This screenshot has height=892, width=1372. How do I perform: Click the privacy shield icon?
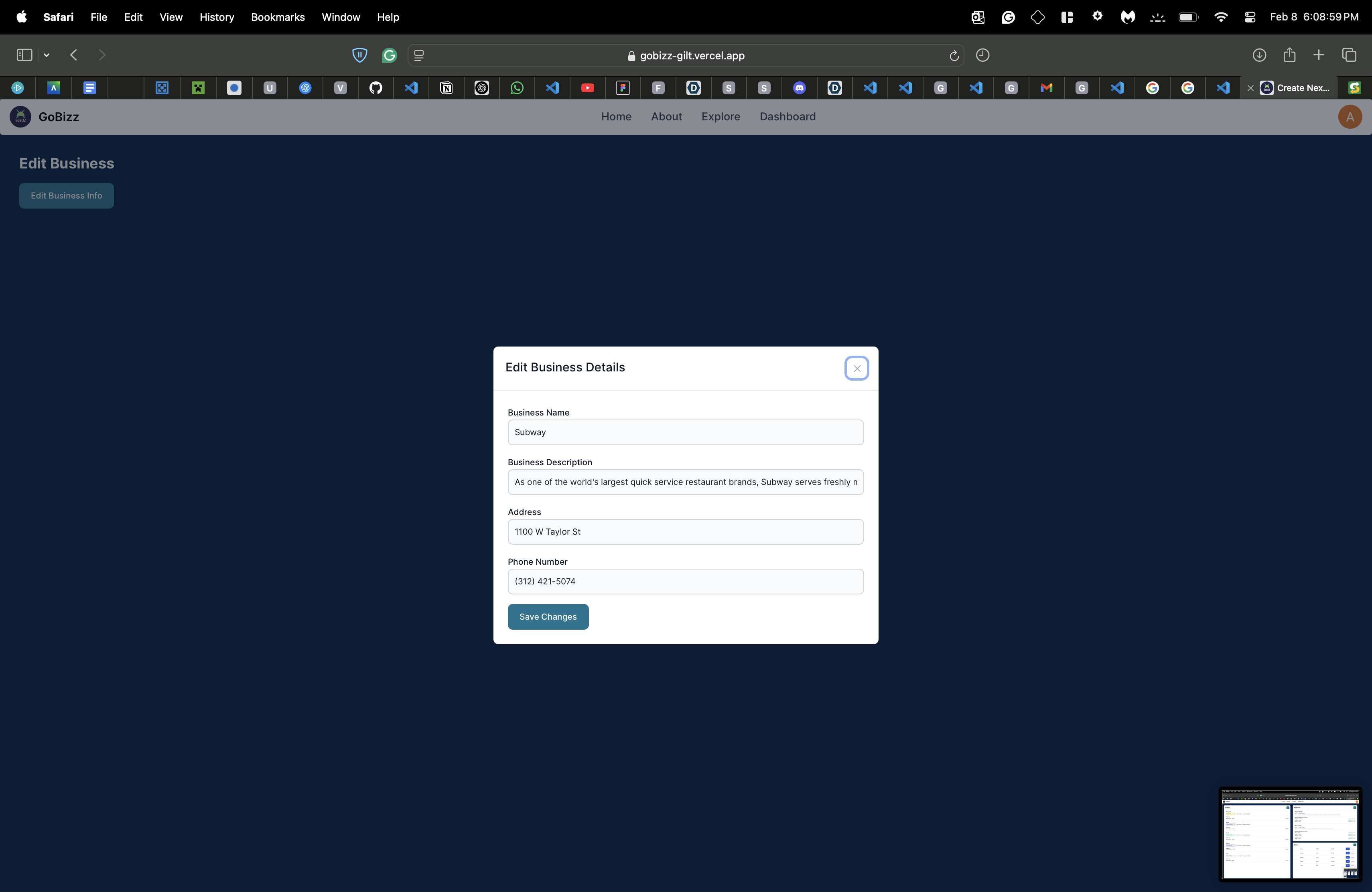click(x=360, y=55)
